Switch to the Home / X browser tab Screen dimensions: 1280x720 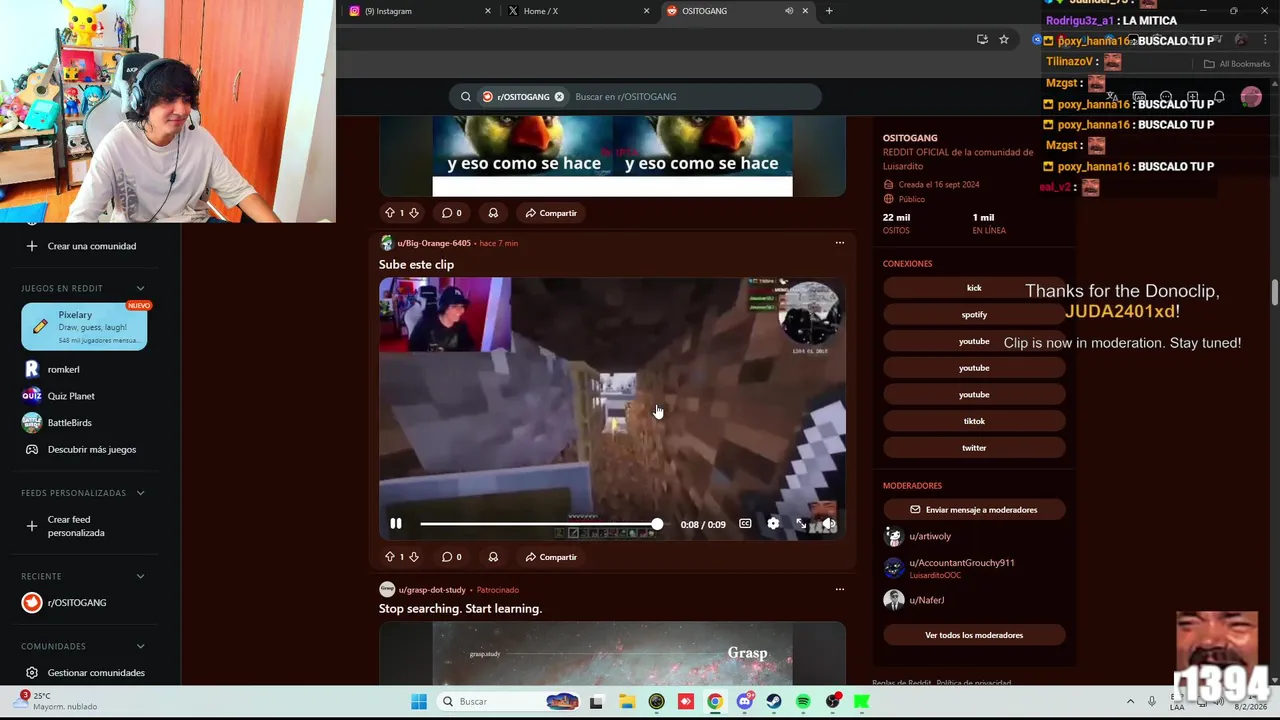[x=576, y=11]
